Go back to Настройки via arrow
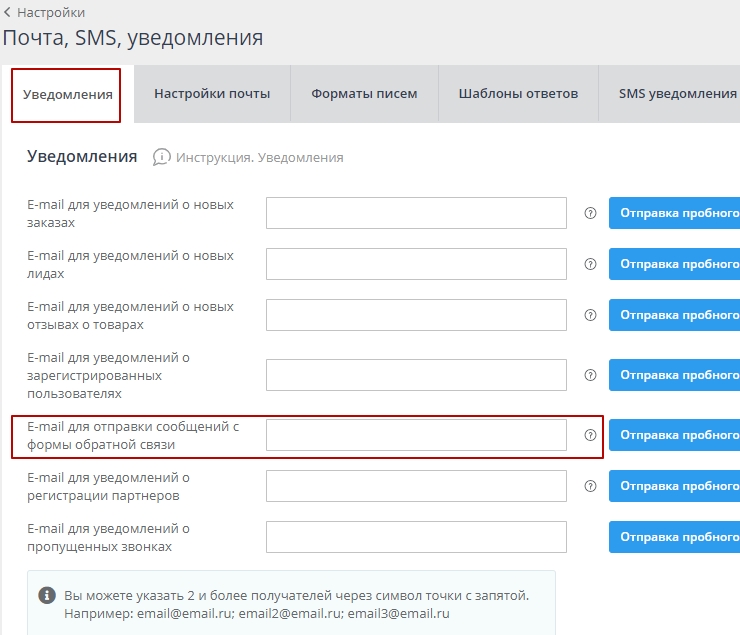The width and height of the screenshot is (740, 635). [x=8, y=13]
